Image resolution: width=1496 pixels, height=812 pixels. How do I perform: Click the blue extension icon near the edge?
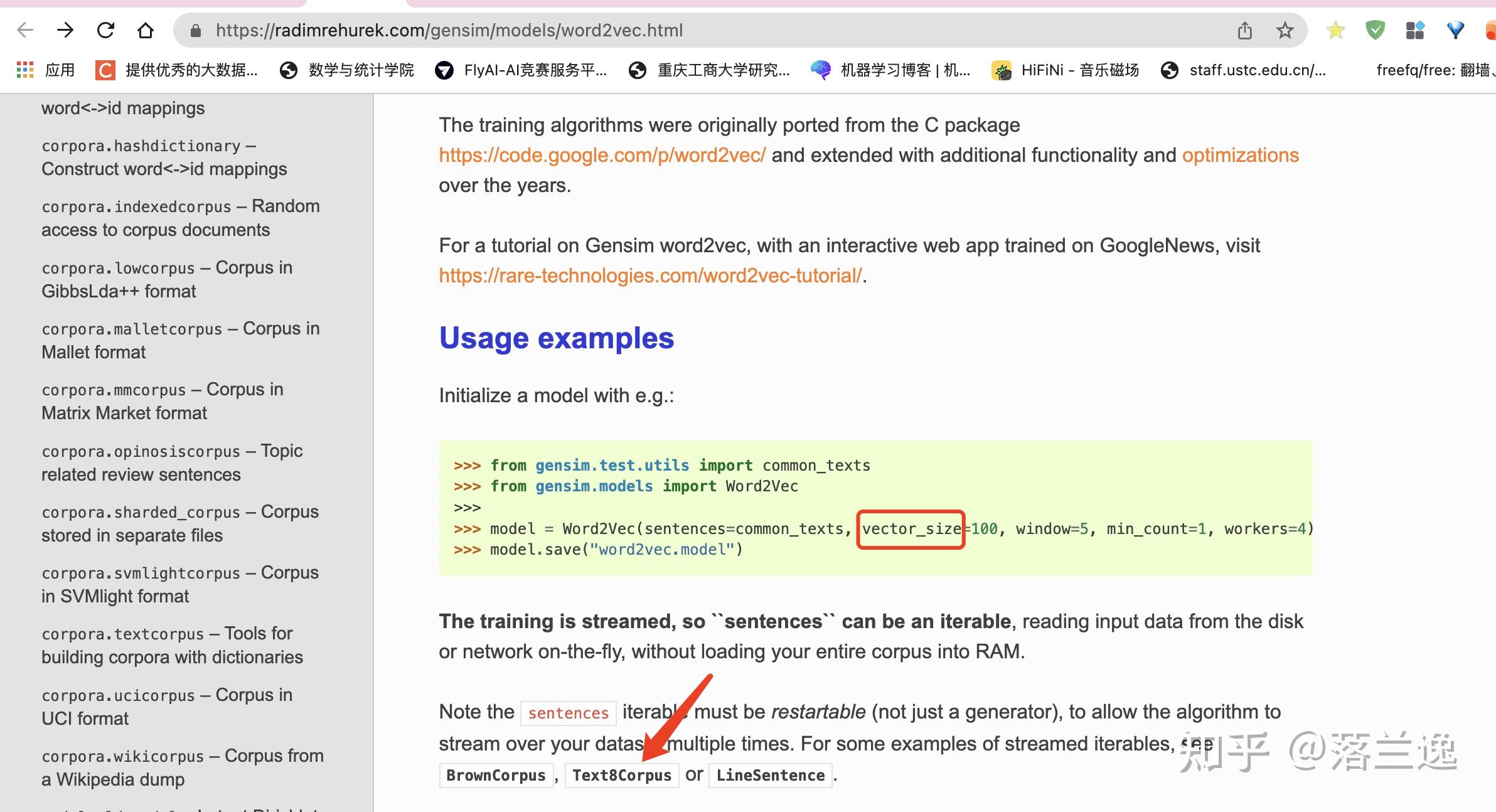click(x=1455, y=29)
